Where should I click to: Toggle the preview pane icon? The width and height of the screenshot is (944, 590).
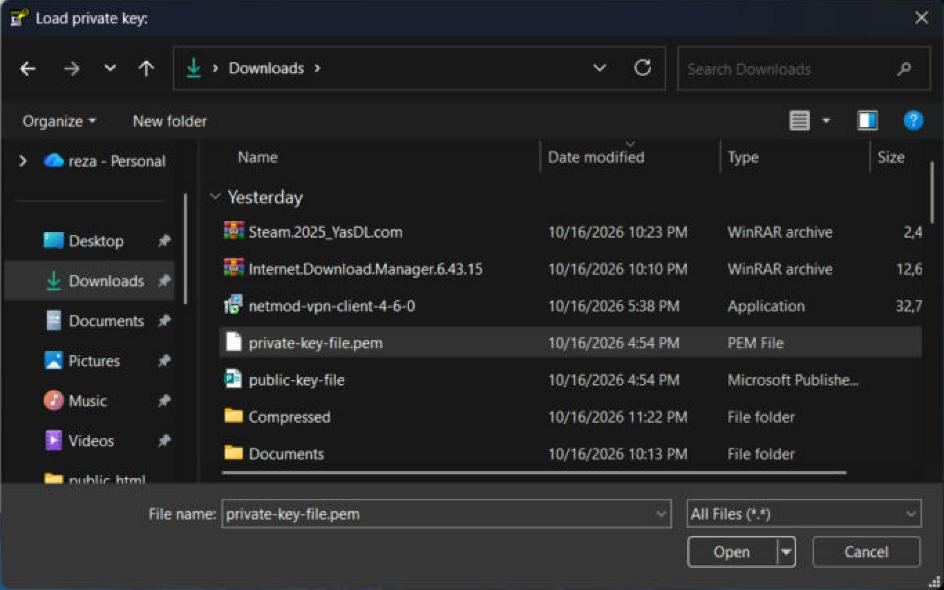(868, 121)
